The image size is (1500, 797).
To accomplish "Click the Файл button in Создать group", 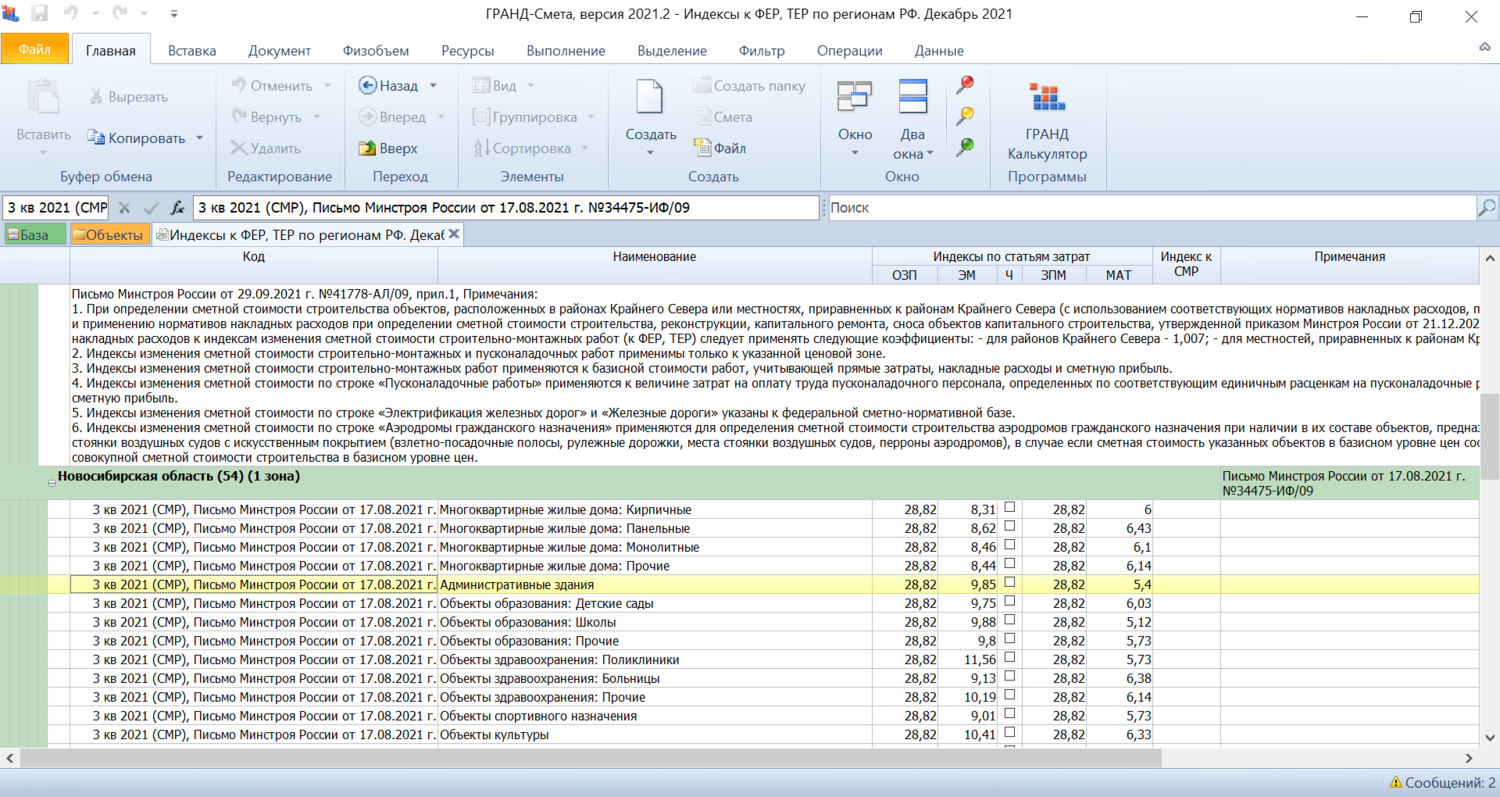I will (720, 148).
